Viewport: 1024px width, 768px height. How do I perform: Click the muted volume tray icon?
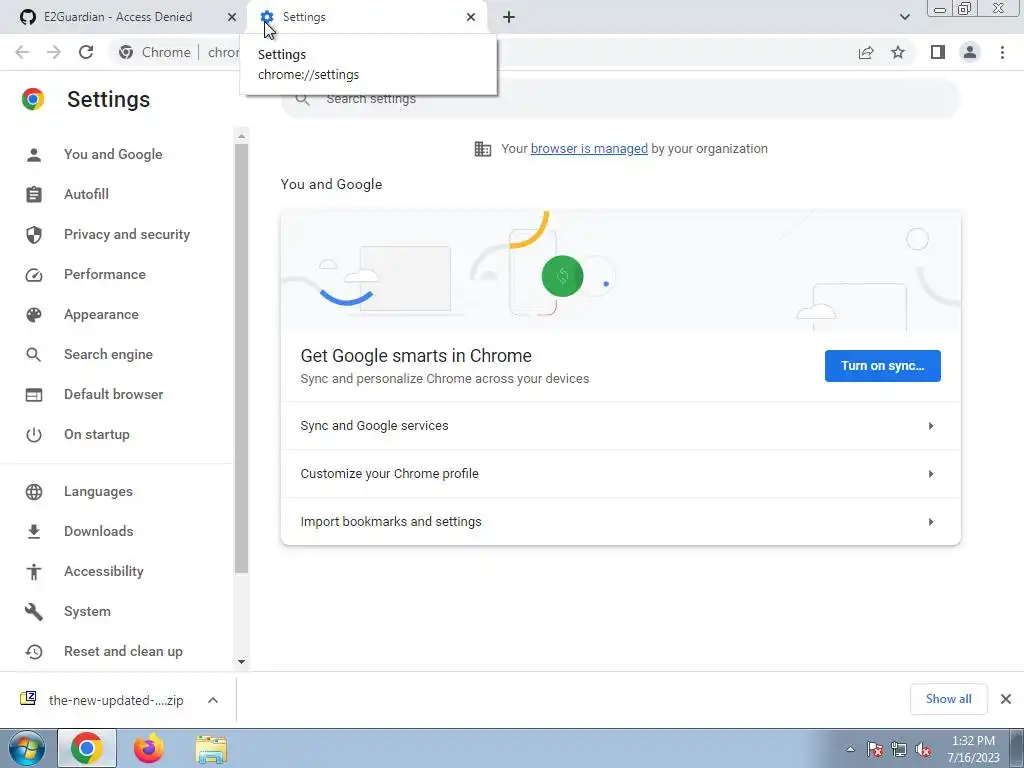(923, 749)
